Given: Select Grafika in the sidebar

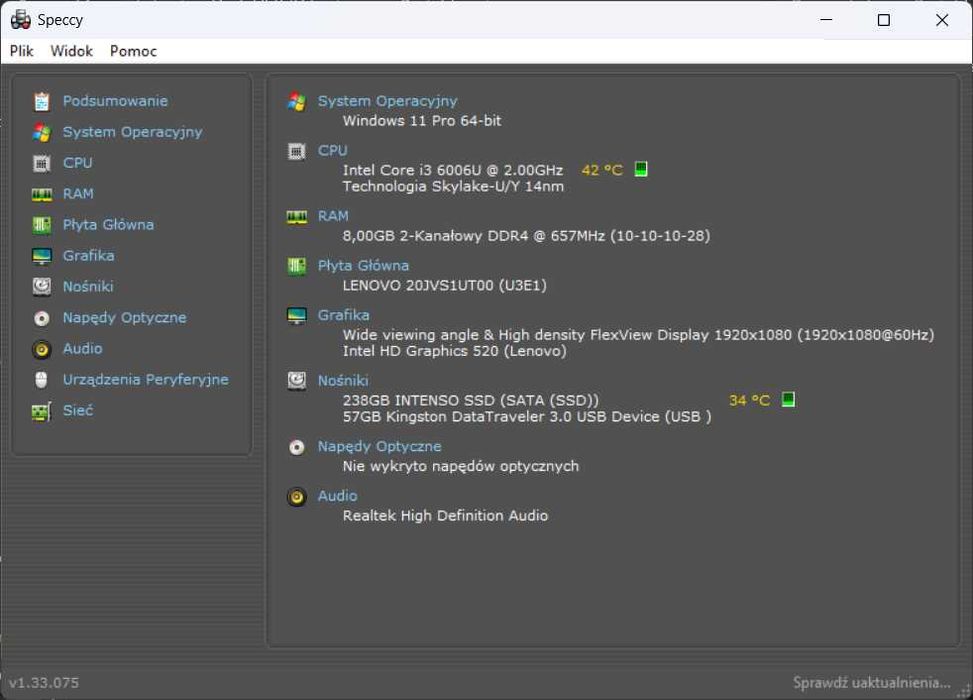Looking at the screenshot, I should (x=89, y=256).
